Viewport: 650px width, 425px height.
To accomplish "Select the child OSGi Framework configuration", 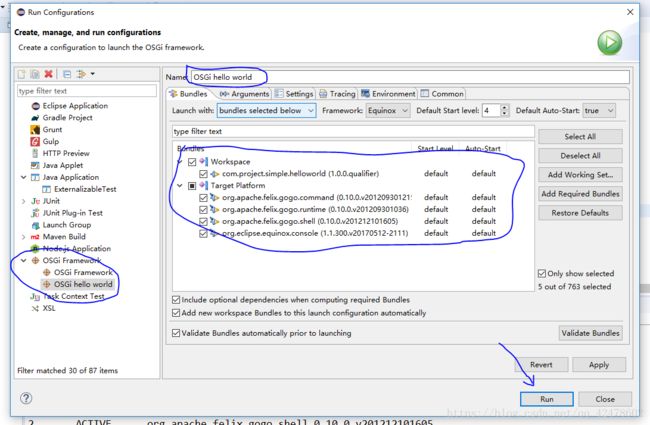I will tap(83, 272).
